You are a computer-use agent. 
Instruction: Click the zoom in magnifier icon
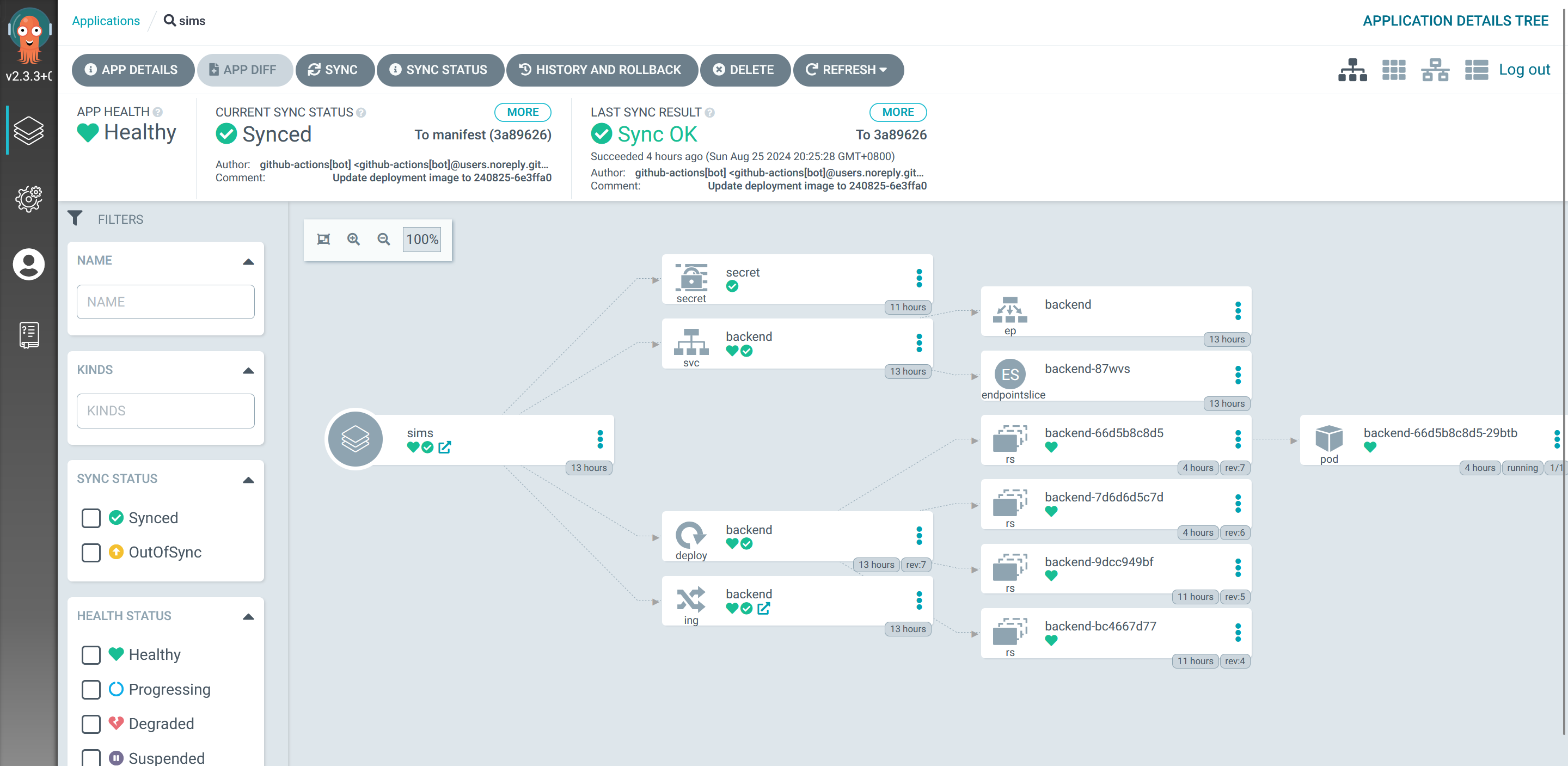tap(354, 240)
